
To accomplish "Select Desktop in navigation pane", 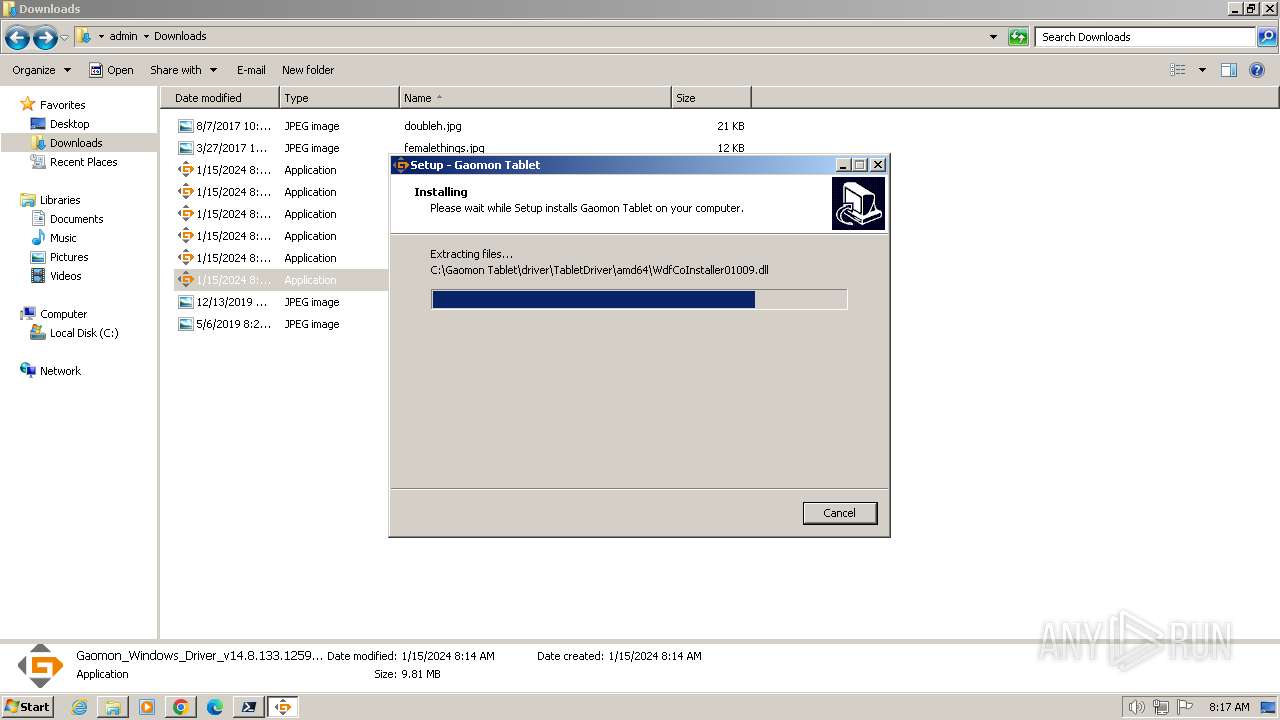I will point(69,124).
